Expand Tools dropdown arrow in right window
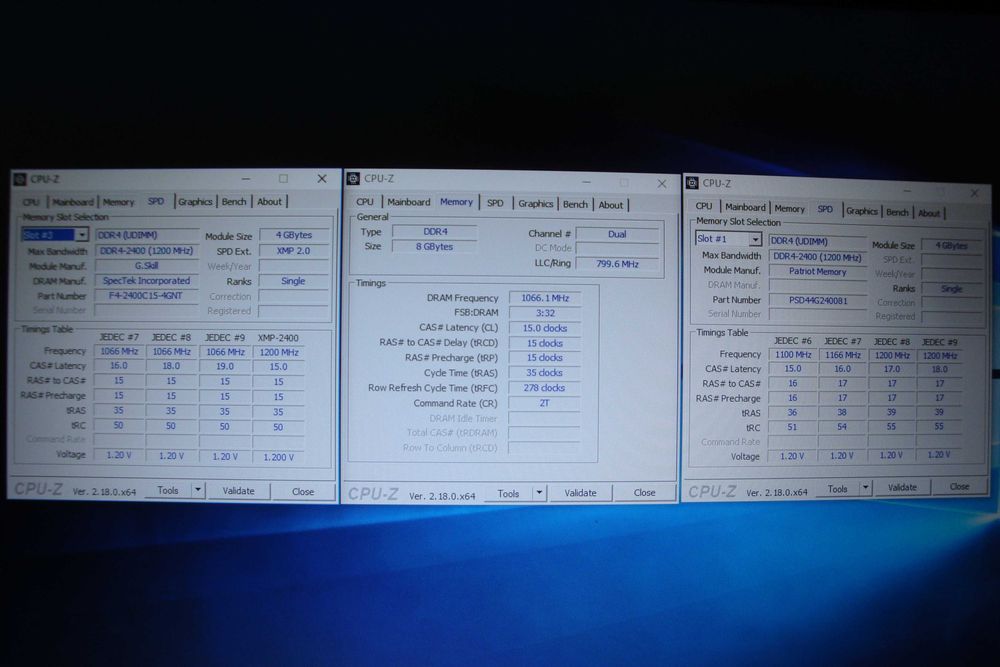This screenshot has width=1000, height=667. pyautogui.click(x=865, y=488)
